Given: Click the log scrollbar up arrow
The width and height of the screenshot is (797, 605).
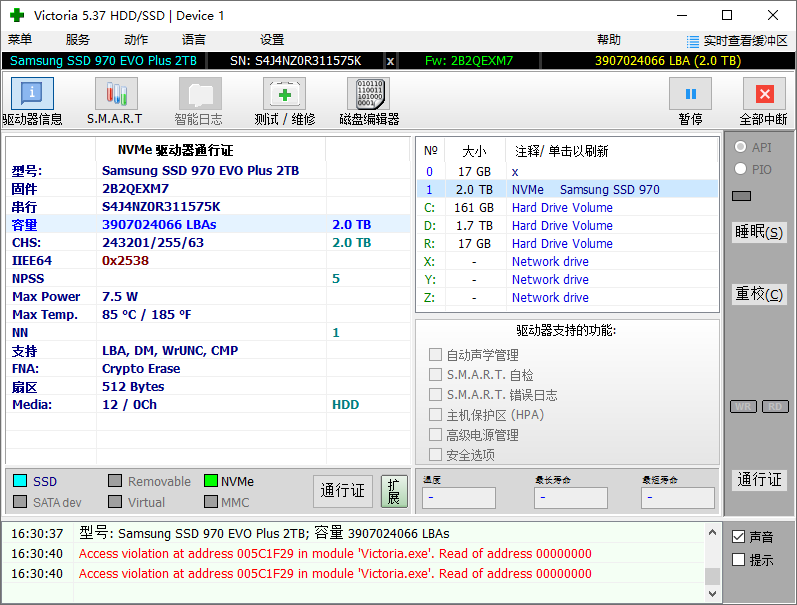Looking at the screenshot, I should (712, 532).
